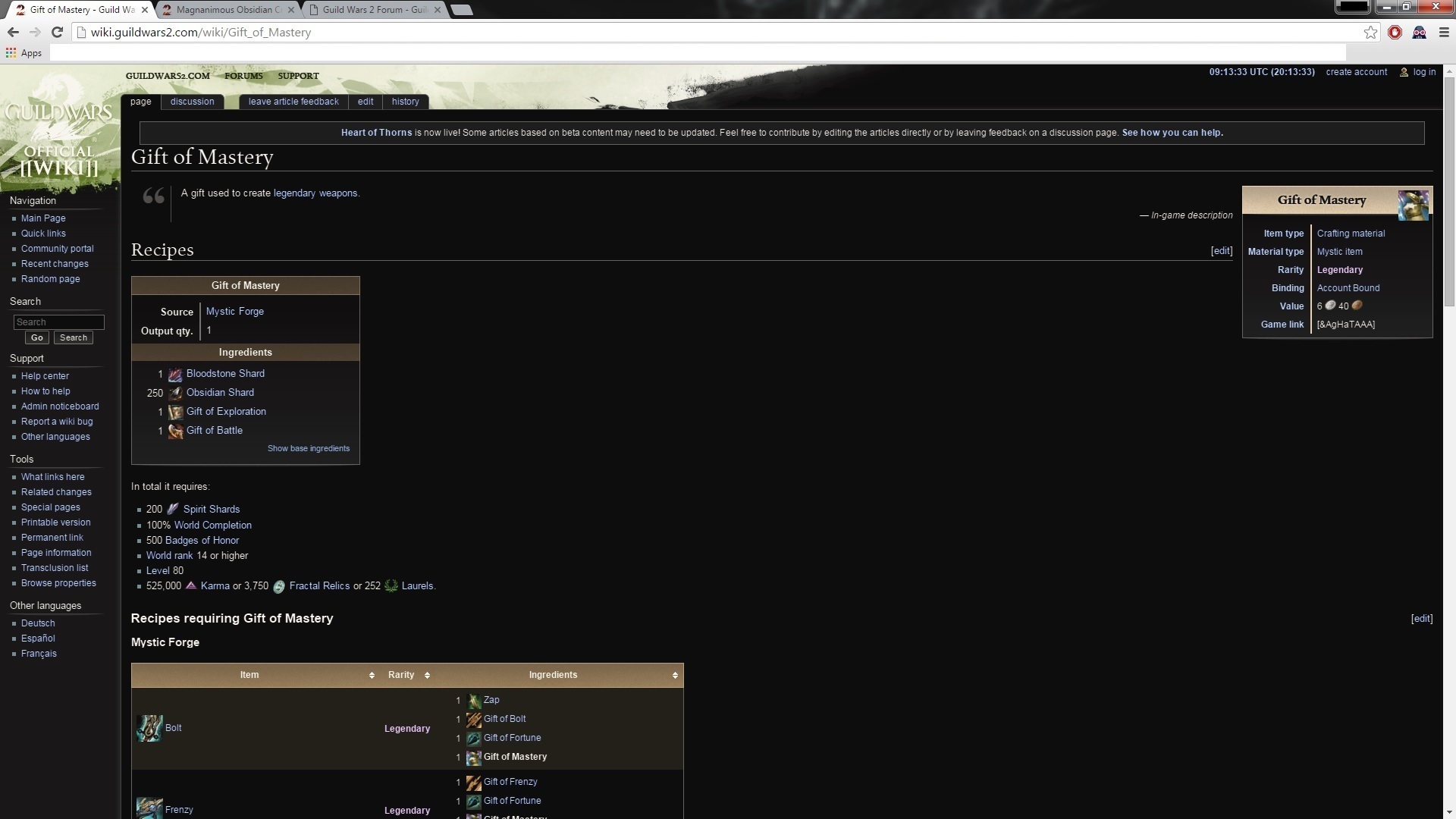The image size is (1456, 819).
Task: Click the Fractal Relics icon
Action: click(278, 586)
